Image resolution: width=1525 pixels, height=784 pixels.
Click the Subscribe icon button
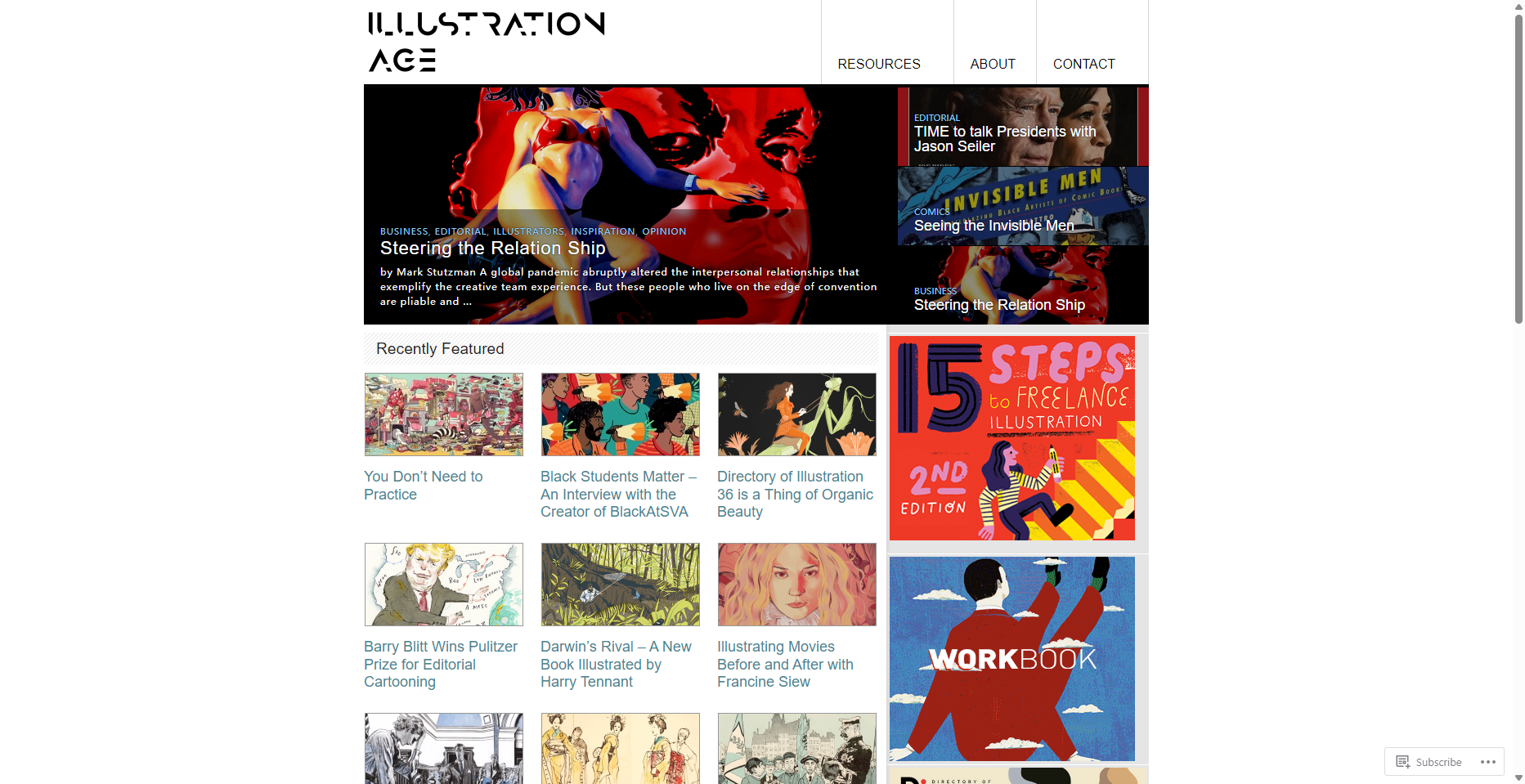coord(1429,762)
